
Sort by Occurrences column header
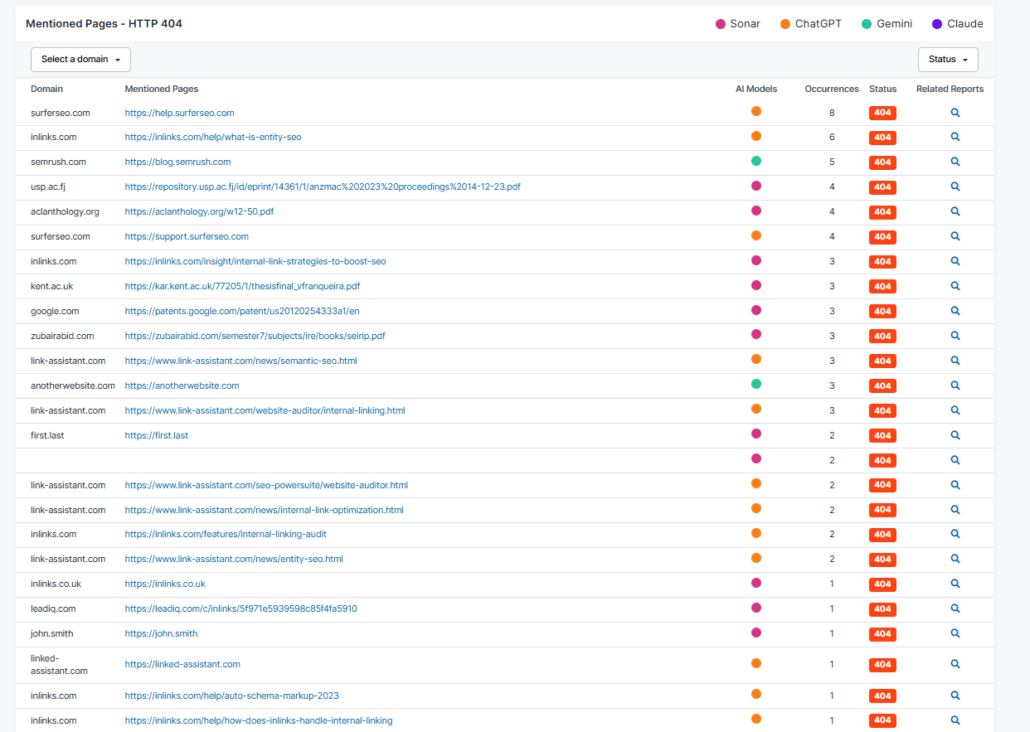click(832, 89)
